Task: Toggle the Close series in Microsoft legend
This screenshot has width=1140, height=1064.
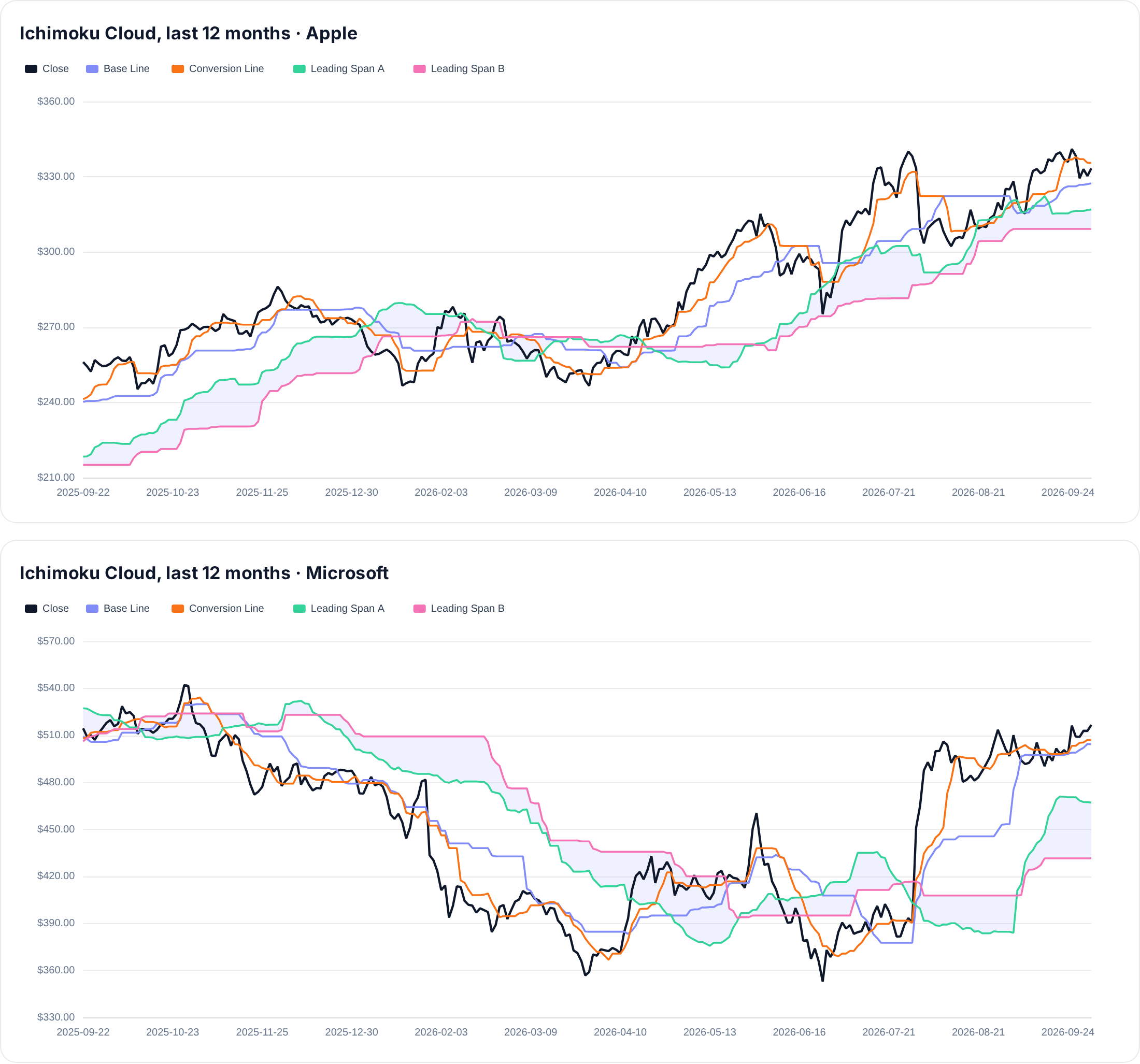Action: click(x=47, y=608)
